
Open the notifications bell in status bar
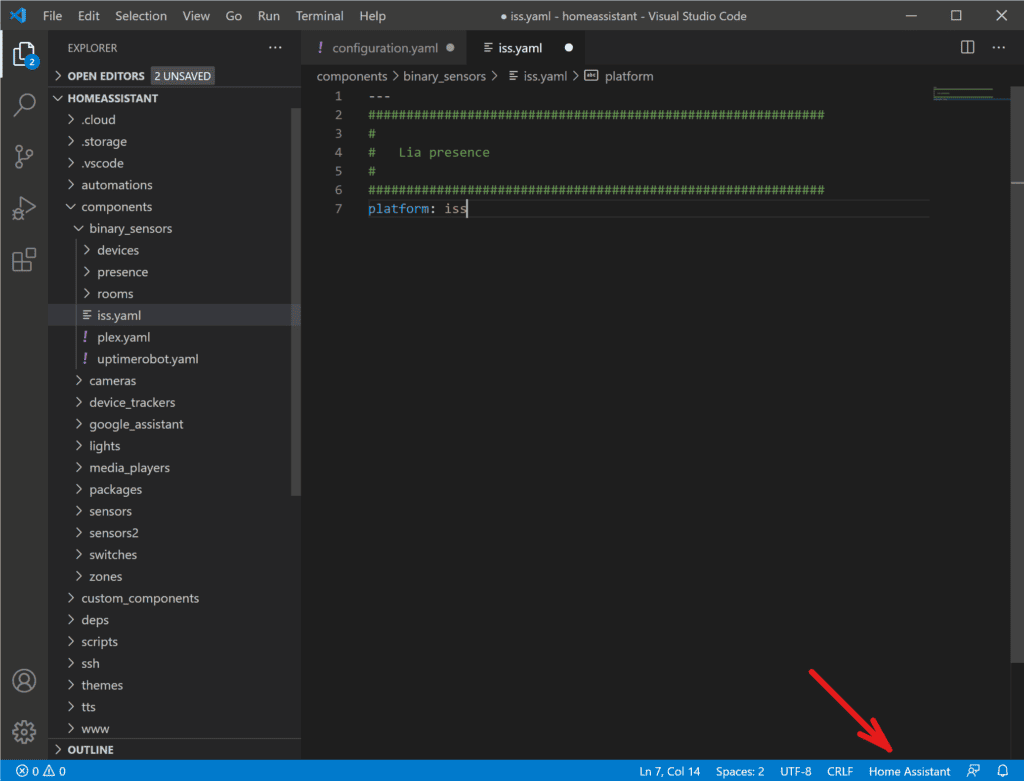click(1002, 771)
